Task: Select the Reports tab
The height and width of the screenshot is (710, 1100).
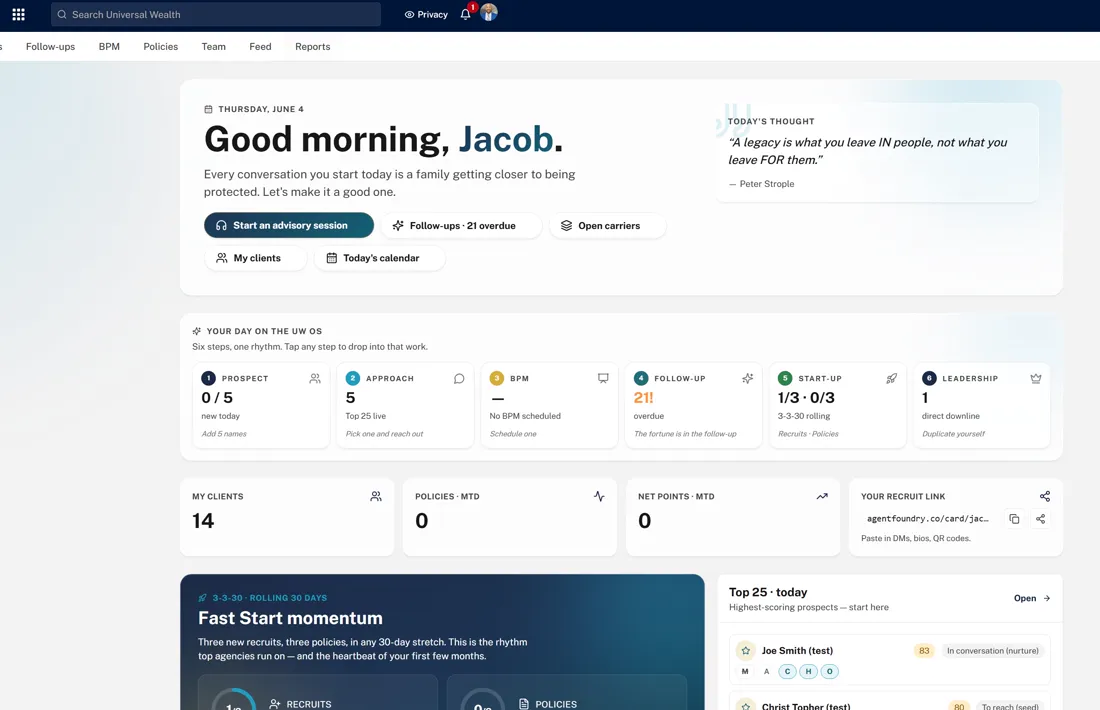Action: click(313, 46)
